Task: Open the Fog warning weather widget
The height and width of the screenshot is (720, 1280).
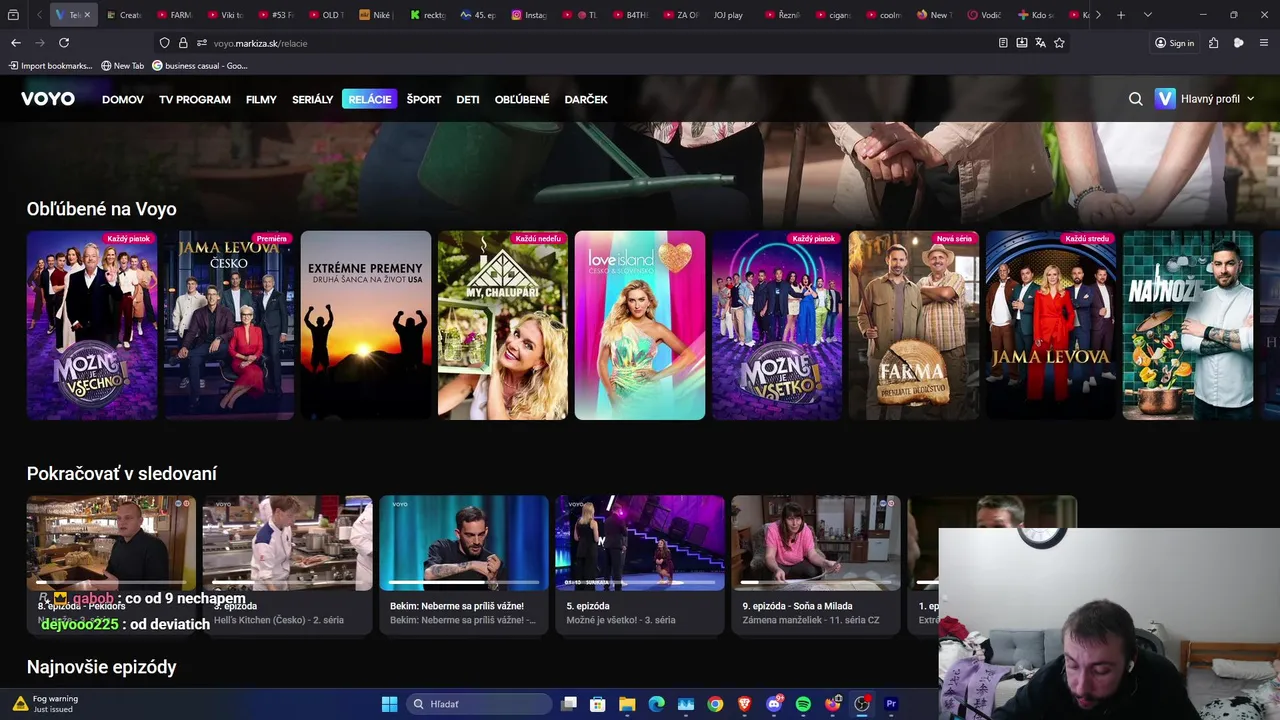Action: pos(45,704)
